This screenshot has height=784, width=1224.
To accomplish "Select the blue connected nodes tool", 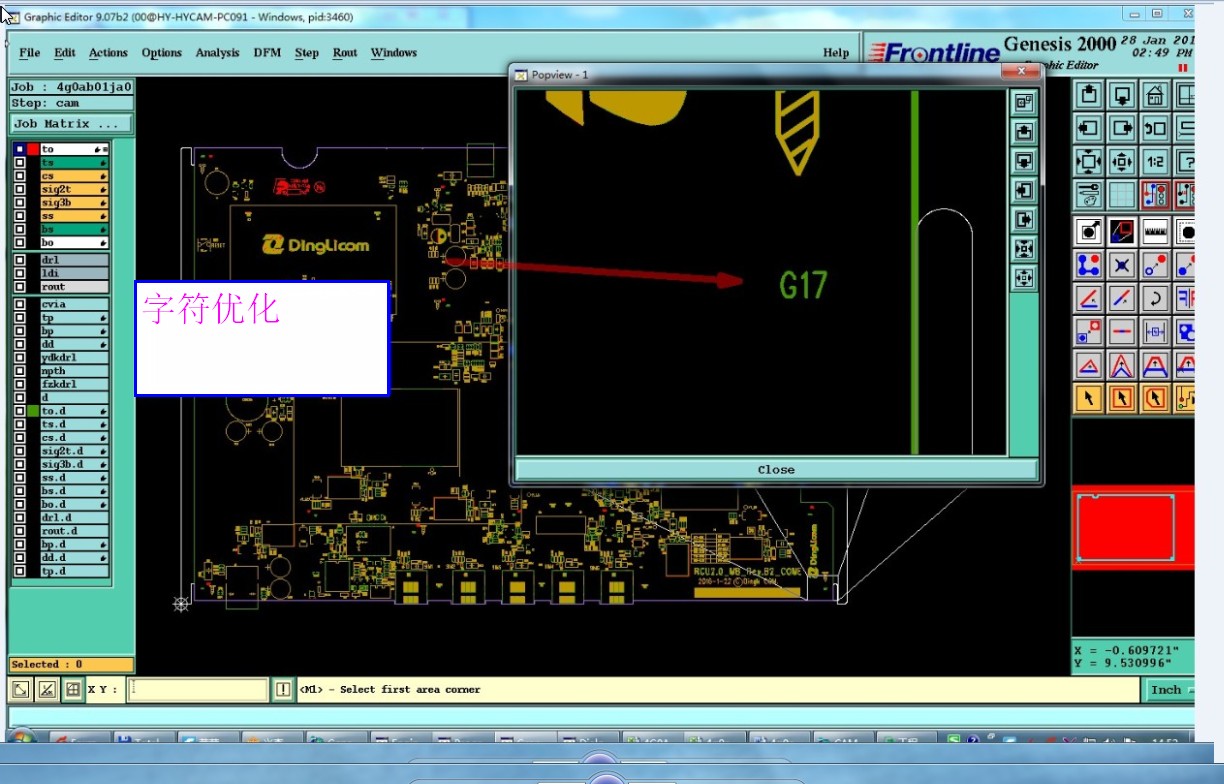I will (x=1088, y=265).
